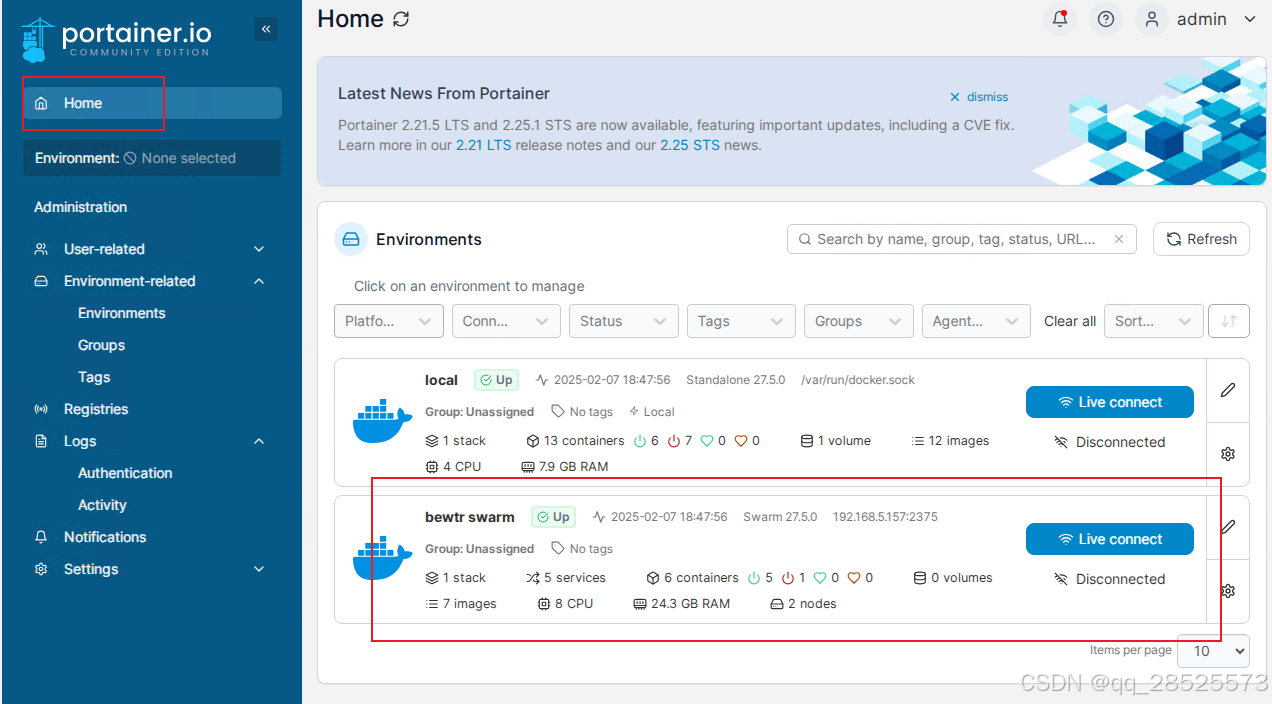Click the Home house icon in sidebar

(x=41, y=103)
